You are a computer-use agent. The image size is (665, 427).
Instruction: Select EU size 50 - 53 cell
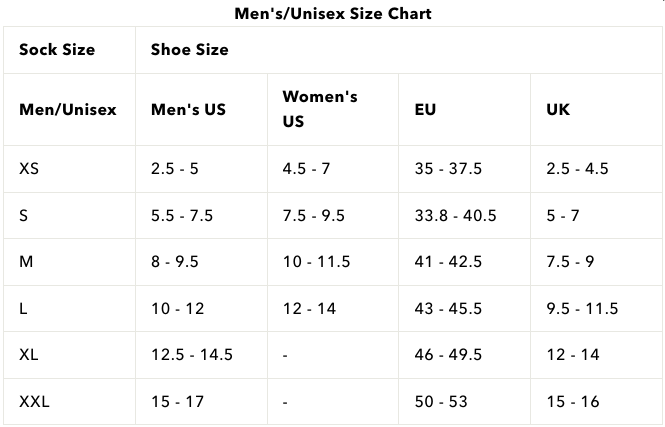440,402
